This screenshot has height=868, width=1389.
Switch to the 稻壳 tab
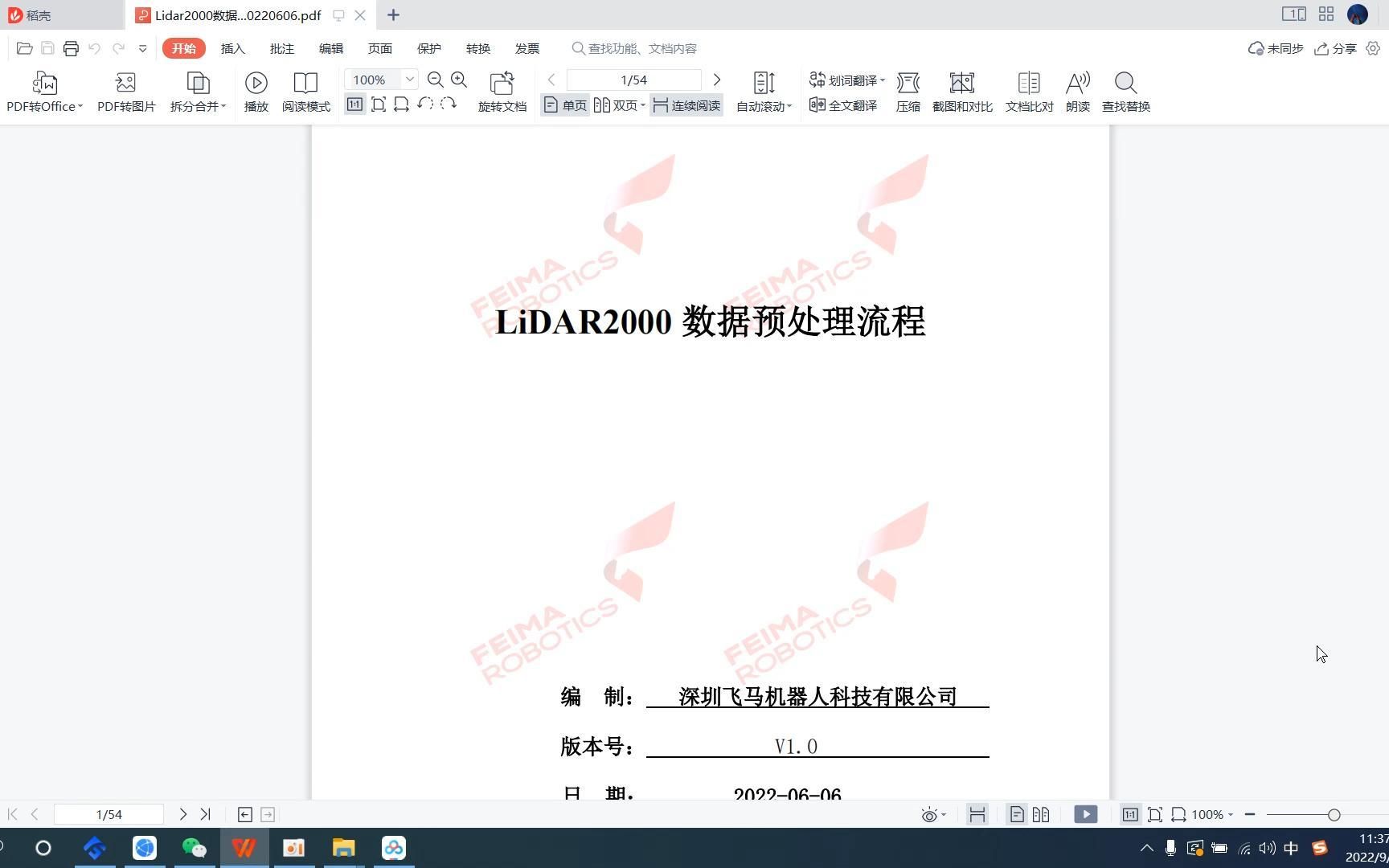pos(62,14)
